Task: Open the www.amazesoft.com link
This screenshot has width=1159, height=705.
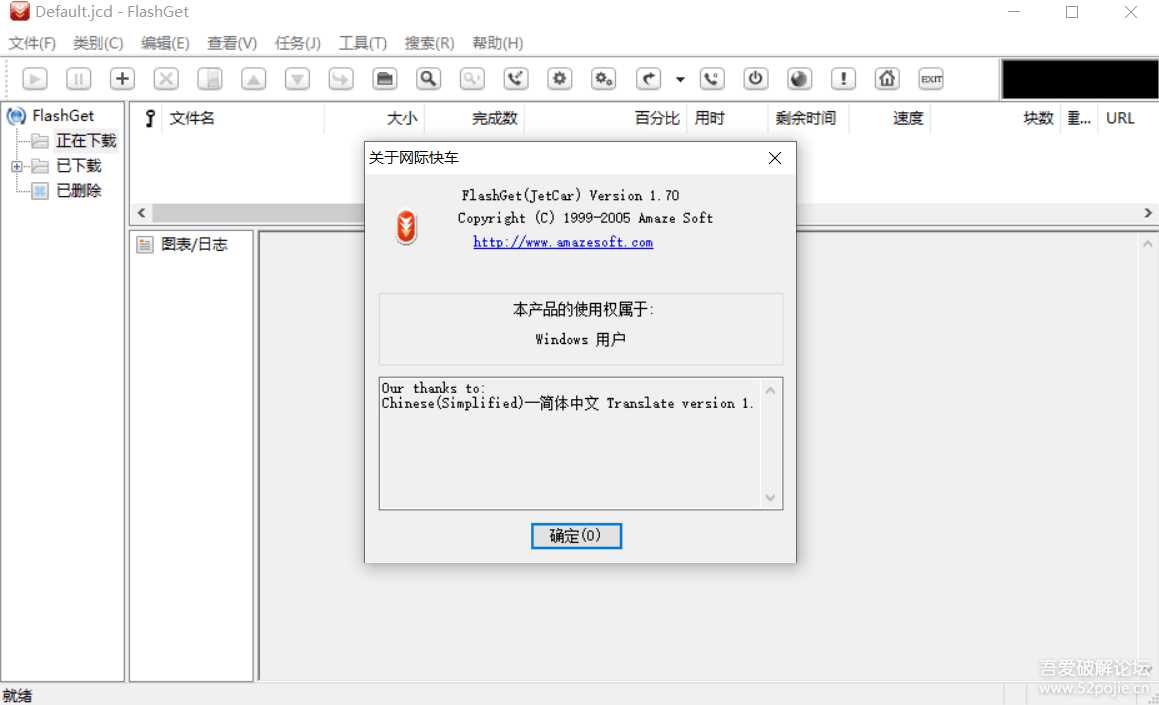Action: pyautogui.click(x=563, y=242)
